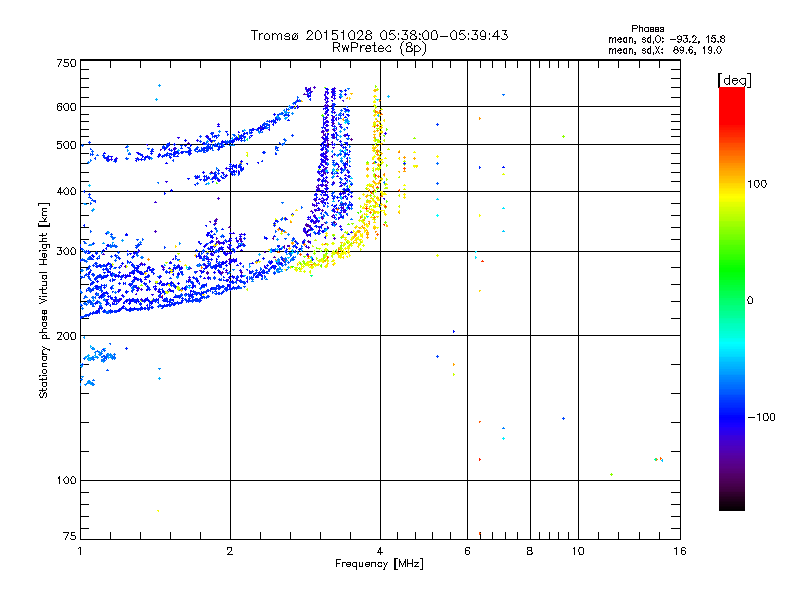Click the -100 tick label beside color bar

764,416
